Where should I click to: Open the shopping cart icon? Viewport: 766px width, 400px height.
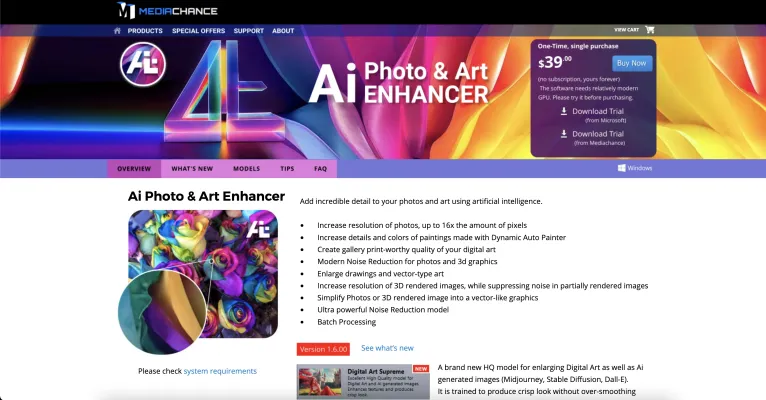[650, 30]
